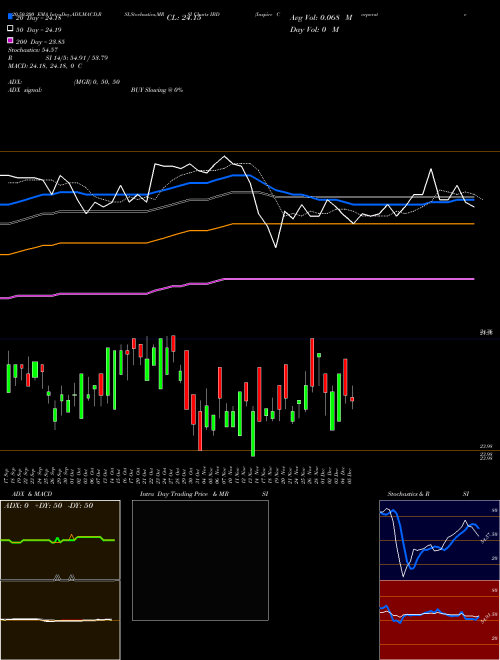The image size is (500, 660).
Task: Click the 'ADX signal:' label
Action: click(x=25, y=90)
